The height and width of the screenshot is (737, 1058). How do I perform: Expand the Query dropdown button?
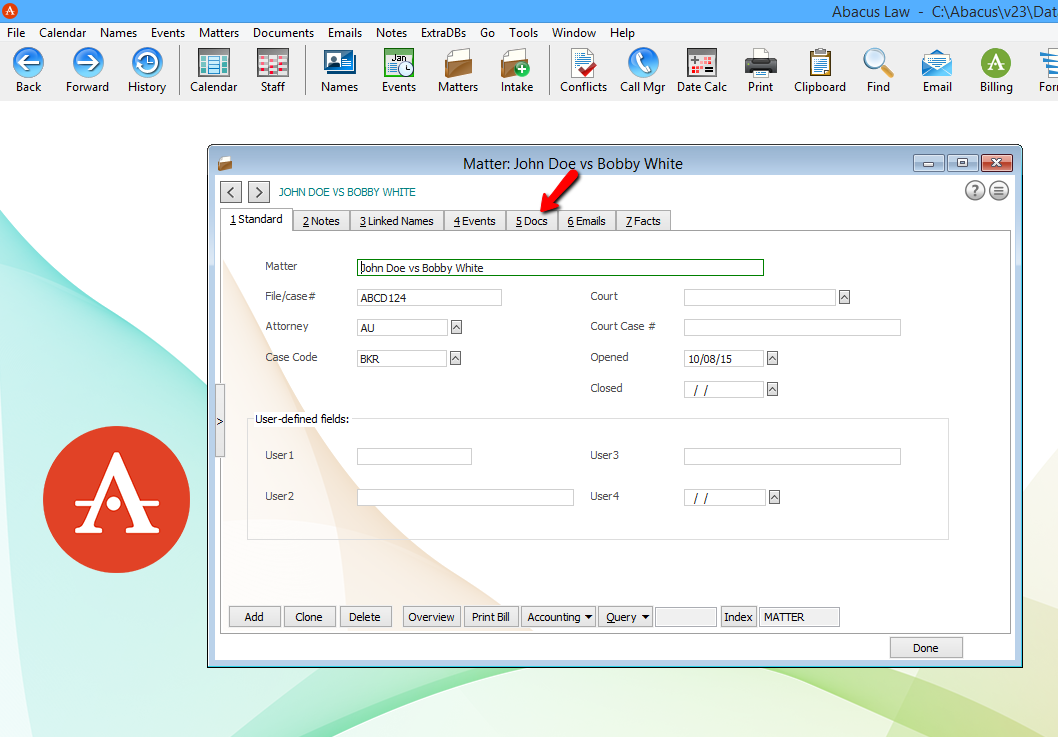click(625, 617)
